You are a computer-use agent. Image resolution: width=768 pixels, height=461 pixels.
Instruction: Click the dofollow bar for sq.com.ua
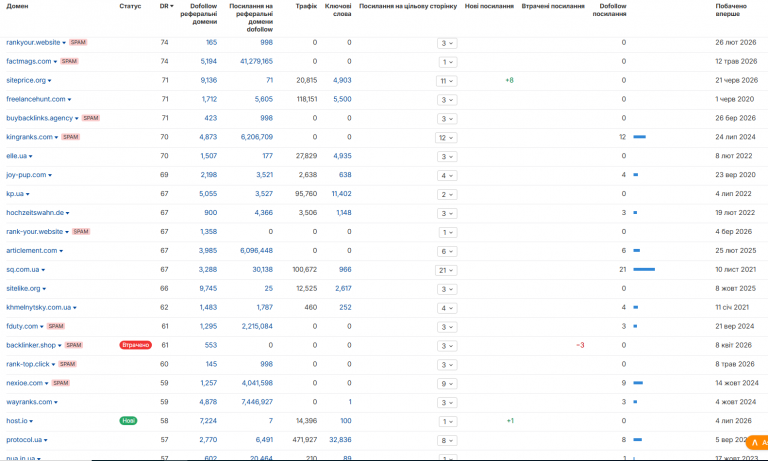coord(644,269)
